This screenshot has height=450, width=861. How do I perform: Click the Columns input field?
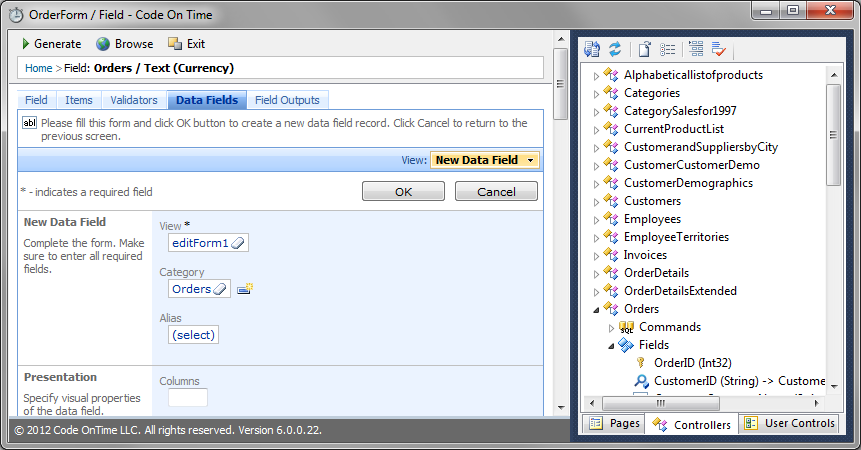pos(187,398)
